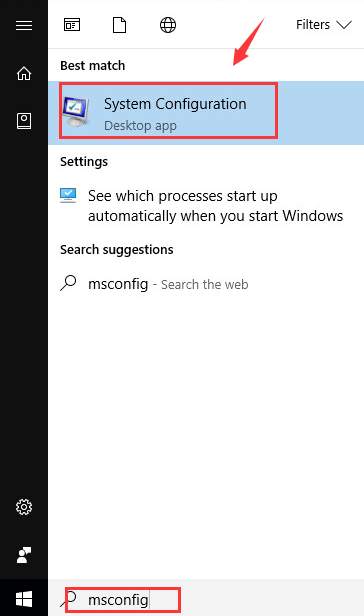Open System Configuration desktop app
364x616 pixels.
click(x=206, y=113)
